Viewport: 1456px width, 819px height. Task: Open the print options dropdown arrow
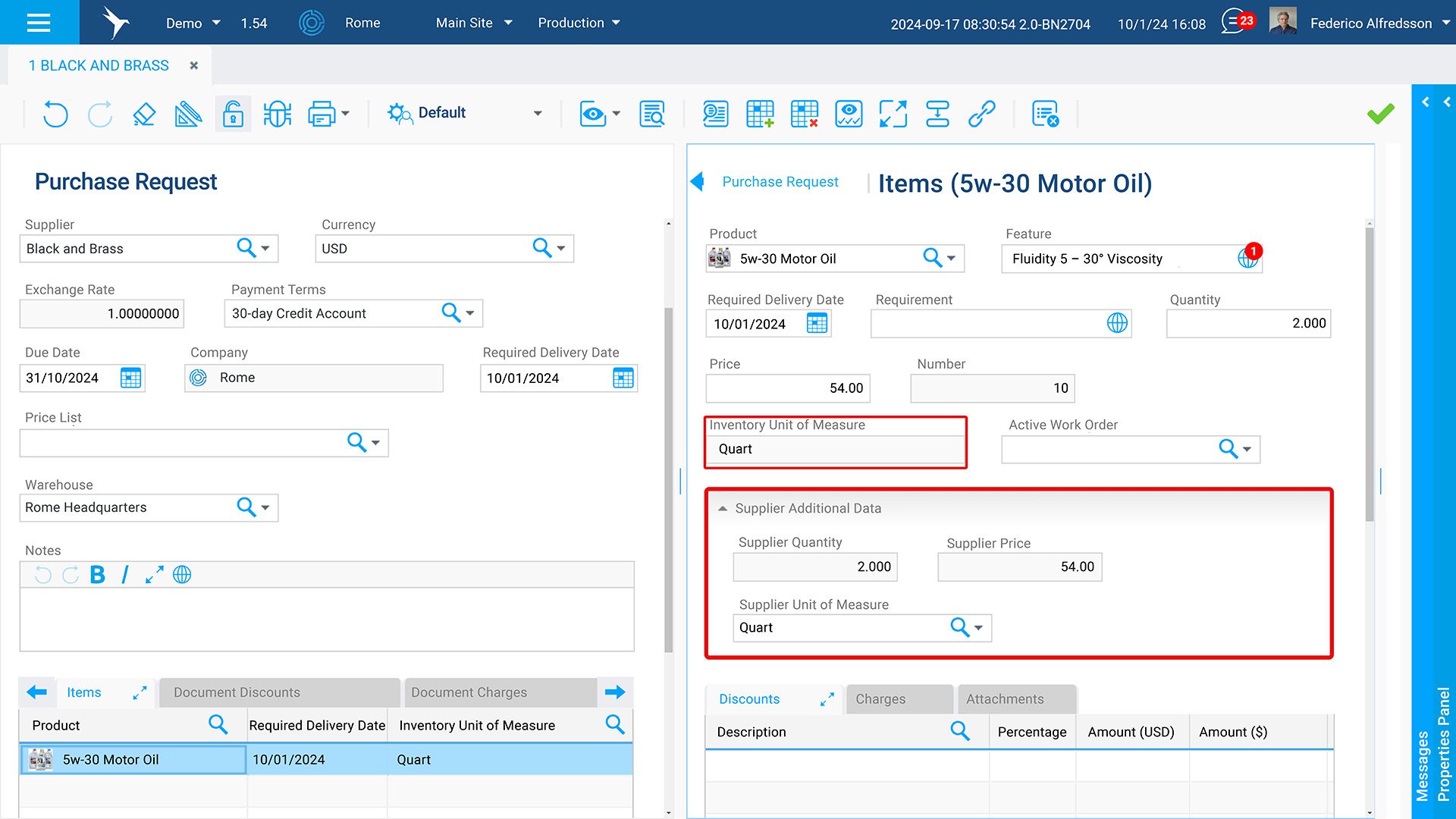click(x=346, y=114)
